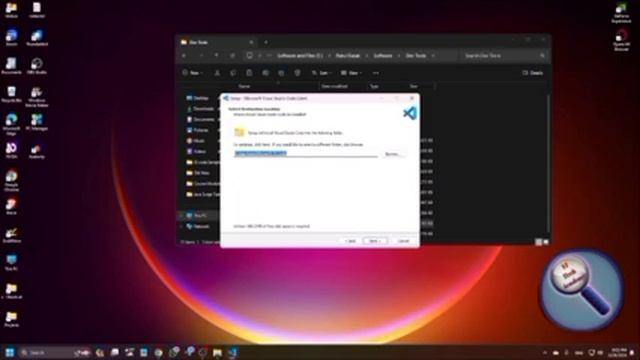Click the Cut icon in Explorer toolbar
640x360 pixels.
(217, 73)
